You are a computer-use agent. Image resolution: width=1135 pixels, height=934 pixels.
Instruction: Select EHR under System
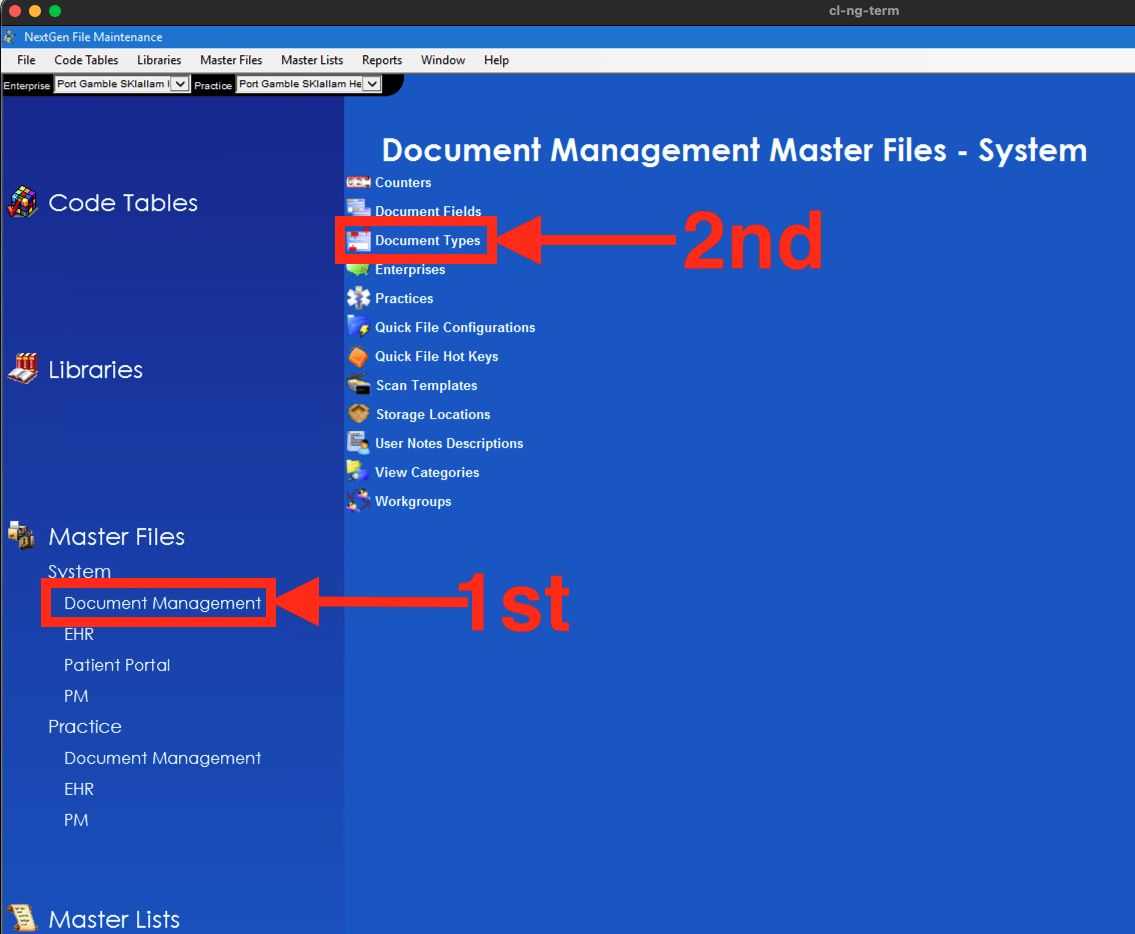(79, 634)
